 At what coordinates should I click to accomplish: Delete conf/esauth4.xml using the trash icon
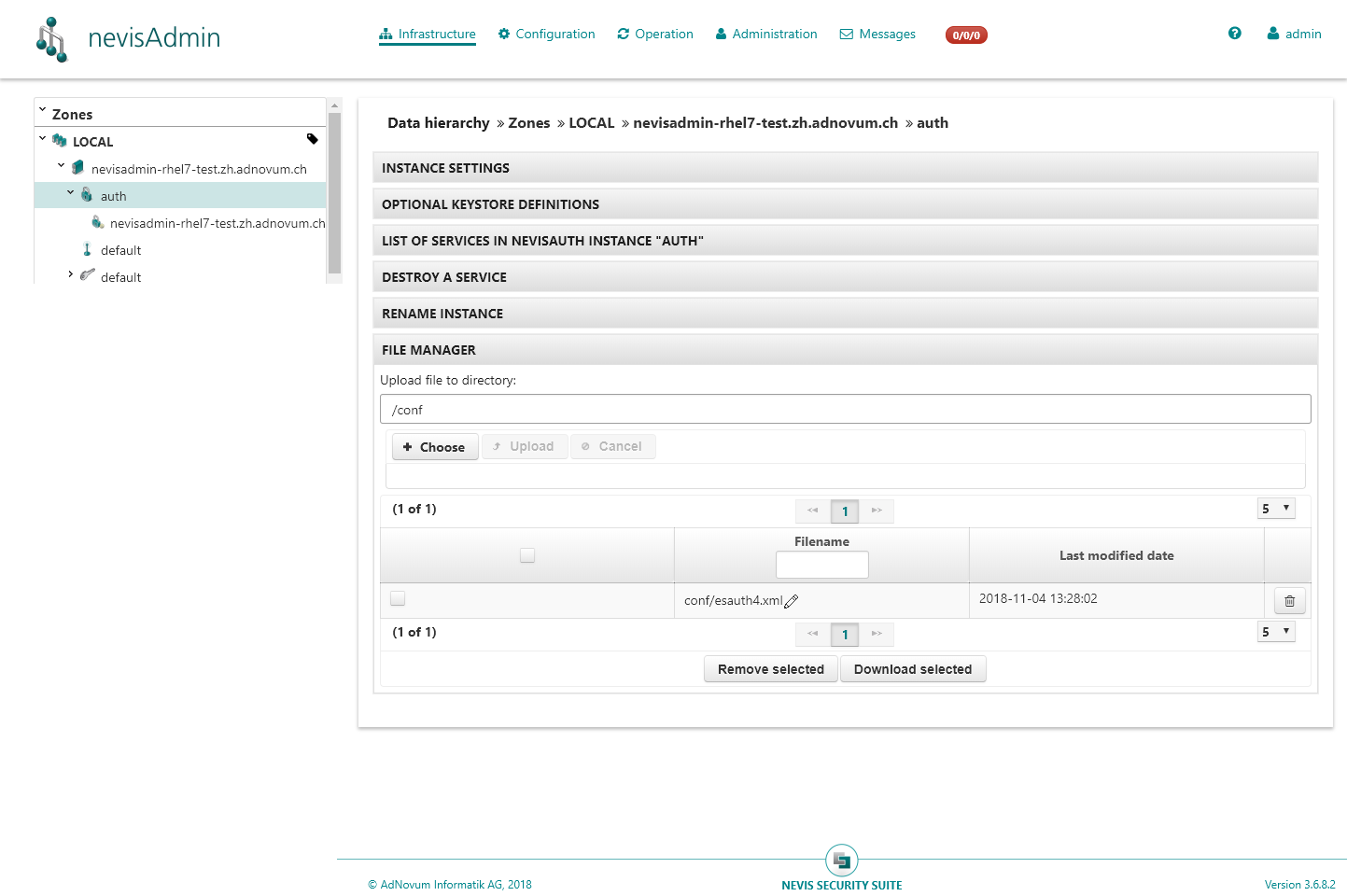(1289, 601)
